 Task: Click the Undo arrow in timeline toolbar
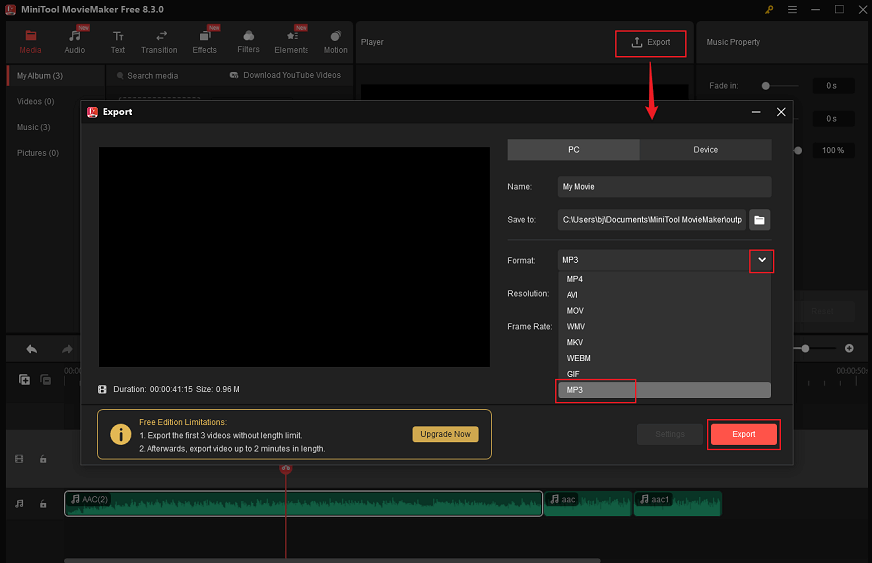click(32, 349)
